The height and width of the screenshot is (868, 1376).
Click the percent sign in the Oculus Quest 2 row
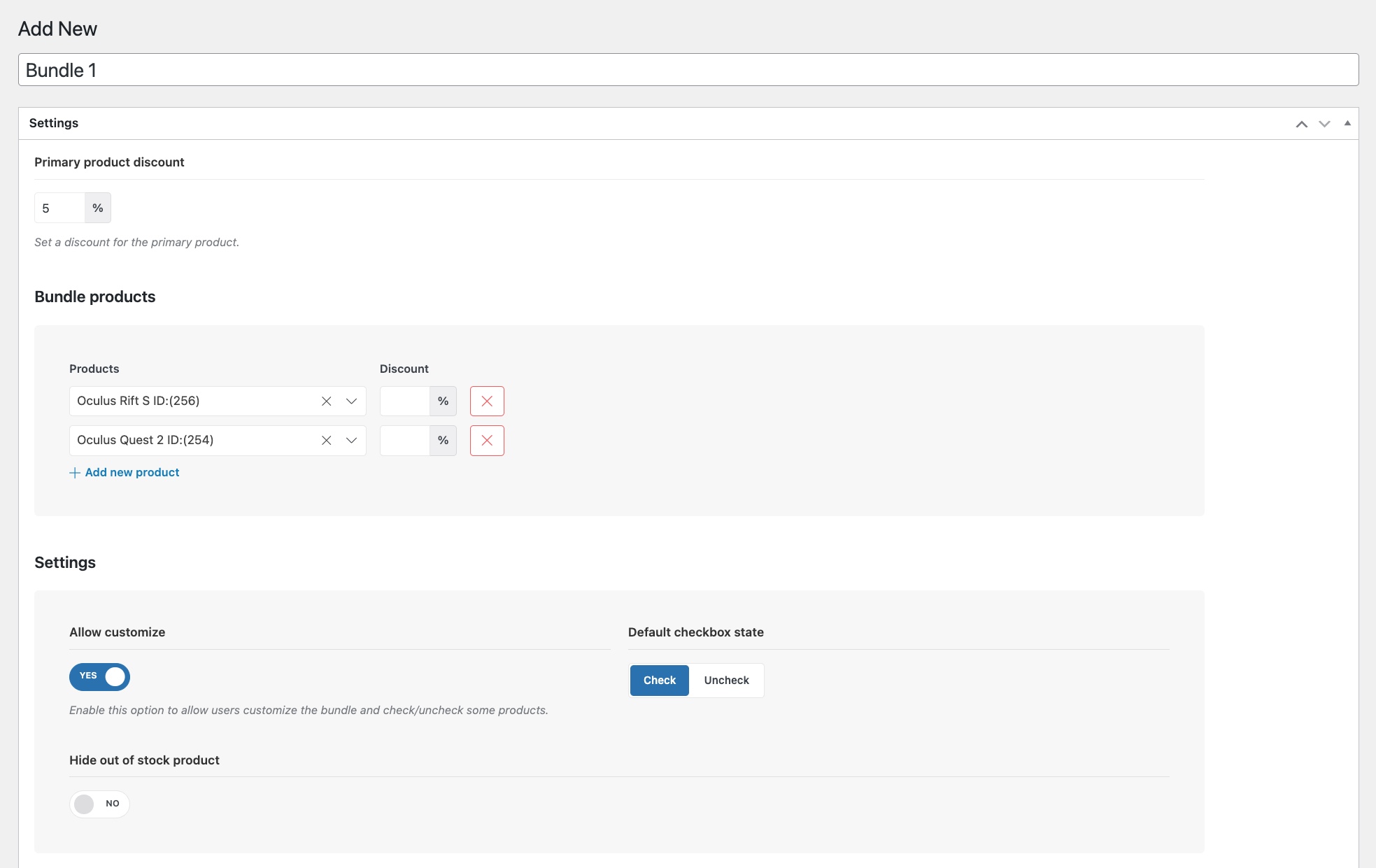click(443, 441)
